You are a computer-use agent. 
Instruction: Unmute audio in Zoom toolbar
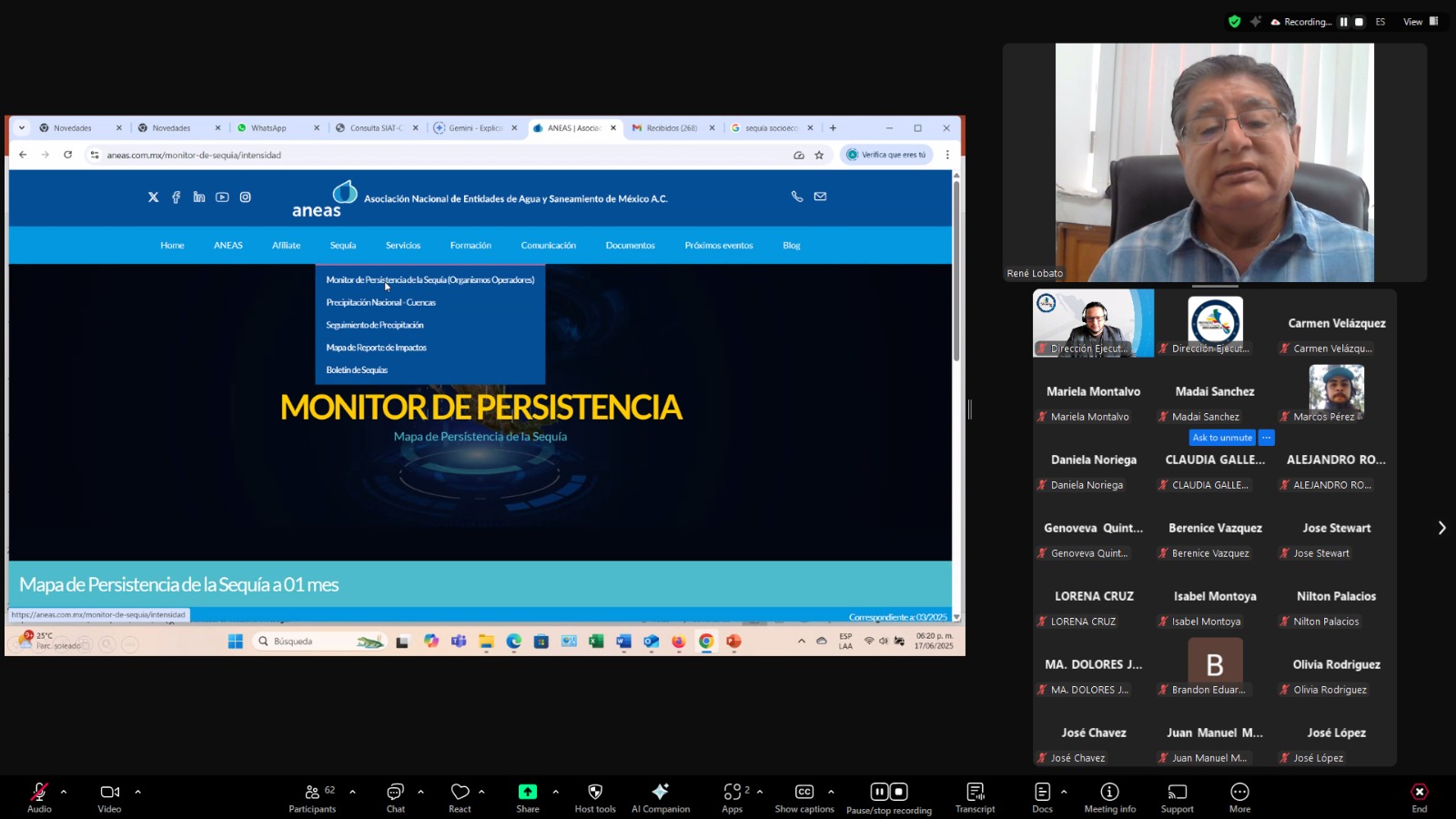tap(39, 797)
